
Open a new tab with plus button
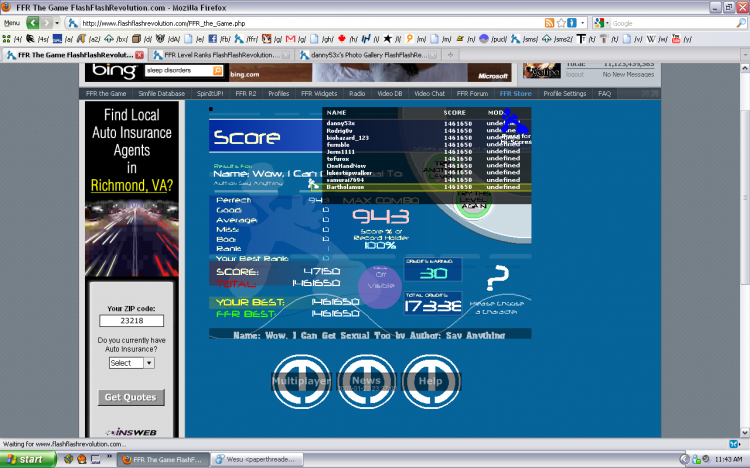[450, 55]
